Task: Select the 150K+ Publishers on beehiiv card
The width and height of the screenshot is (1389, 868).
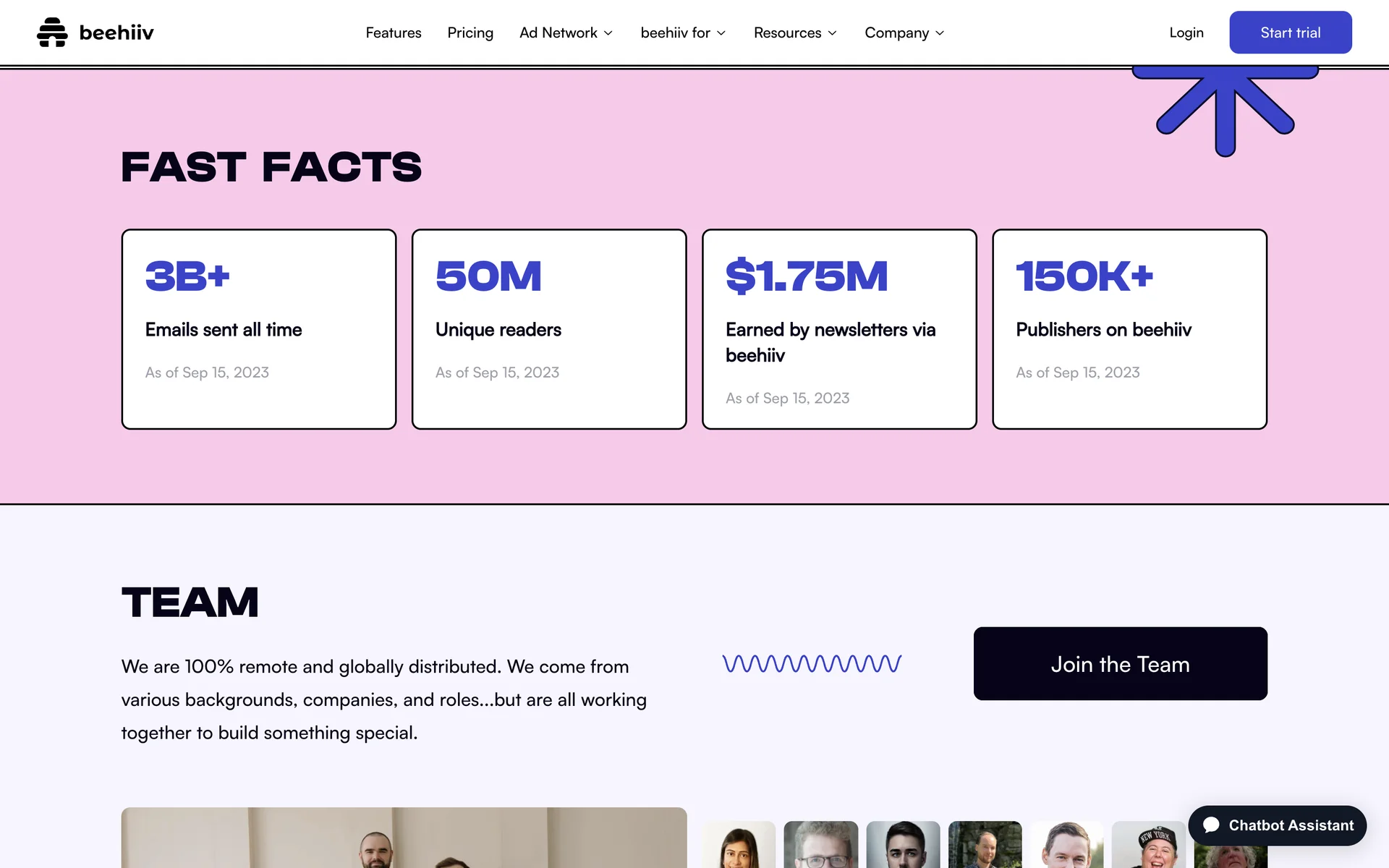Action: point(1129,329)
